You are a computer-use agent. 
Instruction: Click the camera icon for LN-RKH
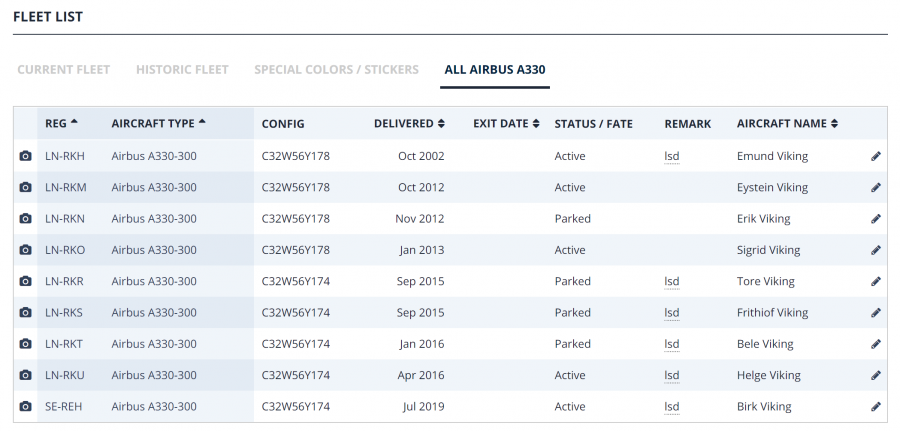tap(25, 157)
